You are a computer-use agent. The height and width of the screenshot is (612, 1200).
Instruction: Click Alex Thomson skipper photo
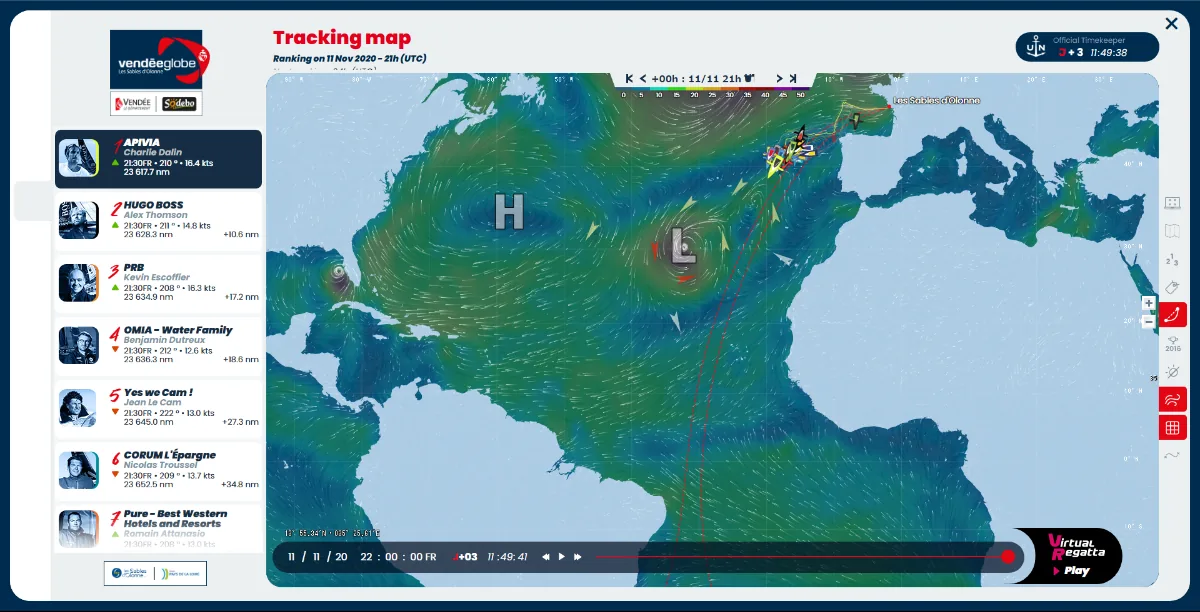point(78,220)
